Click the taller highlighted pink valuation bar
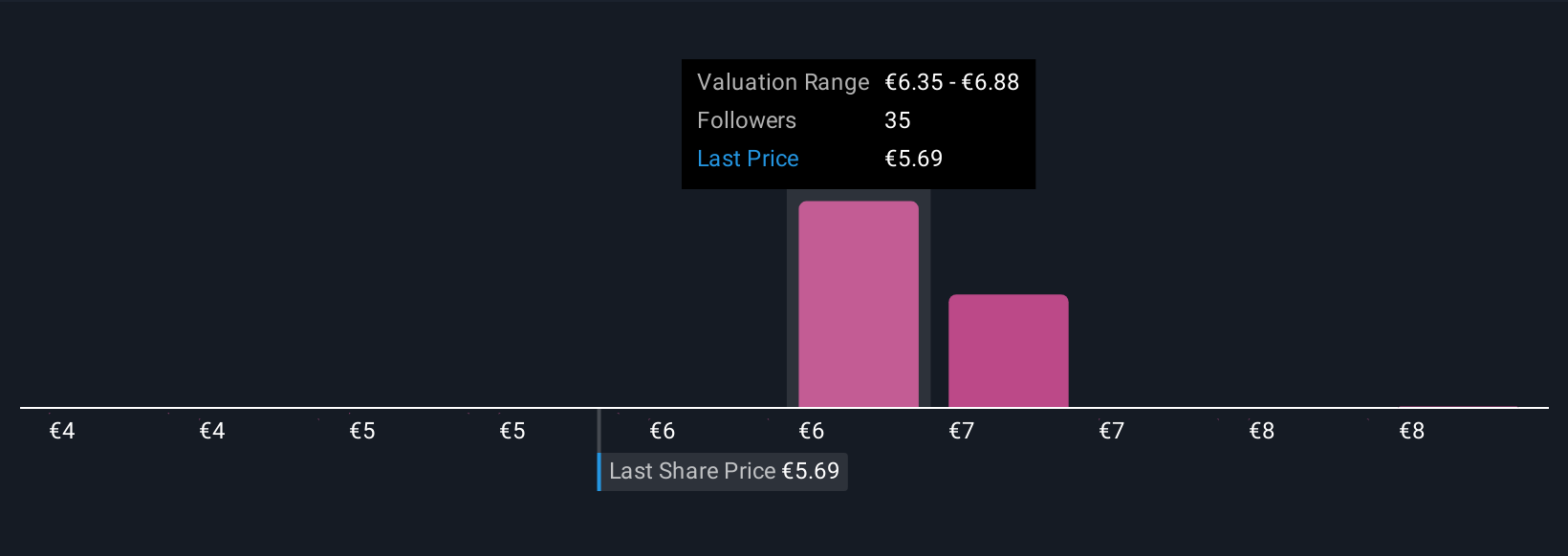The image size is (1568, 556). tap(858, 304)
